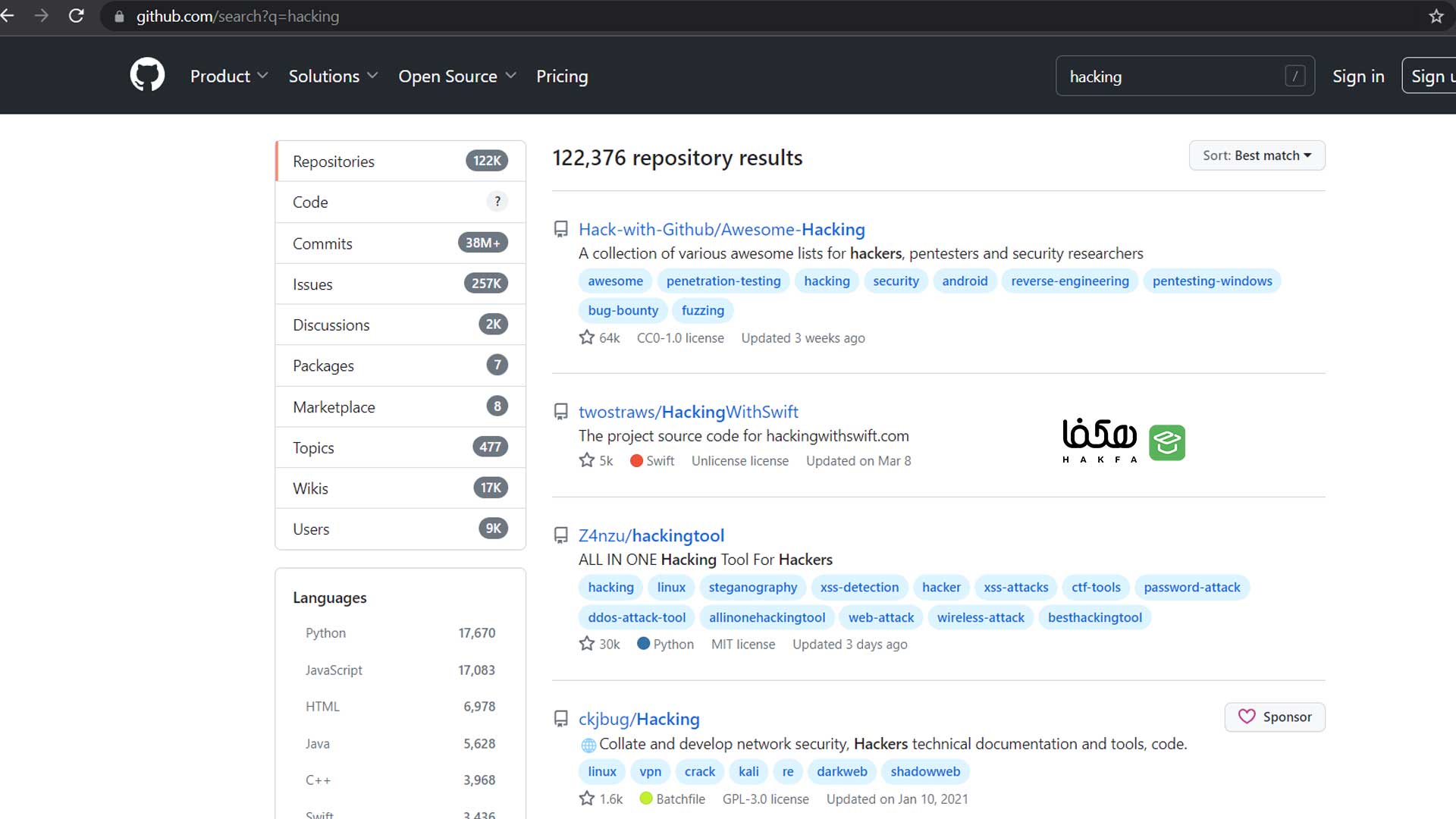1456x819 pixels.
Task: Filter by Python language
Action: click(400, 633)
